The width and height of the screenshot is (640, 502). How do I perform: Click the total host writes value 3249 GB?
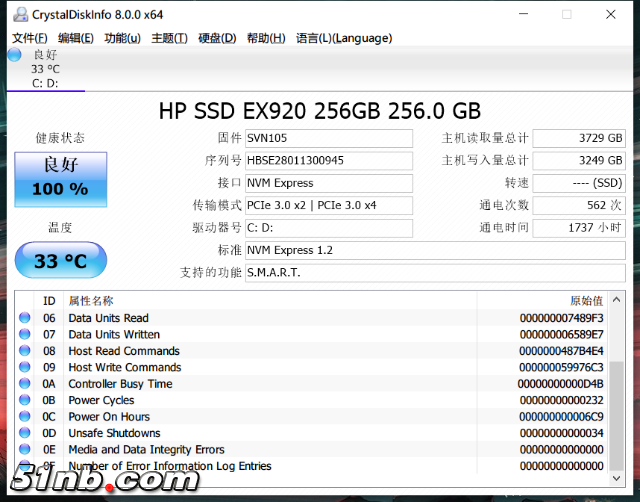point(579,161)
